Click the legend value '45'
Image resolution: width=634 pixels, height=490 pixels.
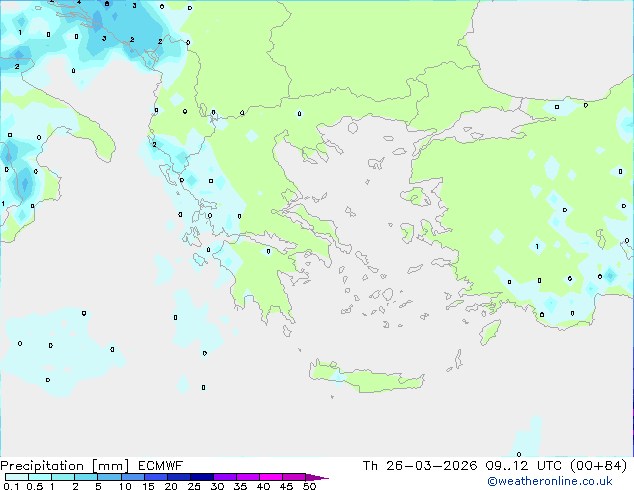click(286, 486)
